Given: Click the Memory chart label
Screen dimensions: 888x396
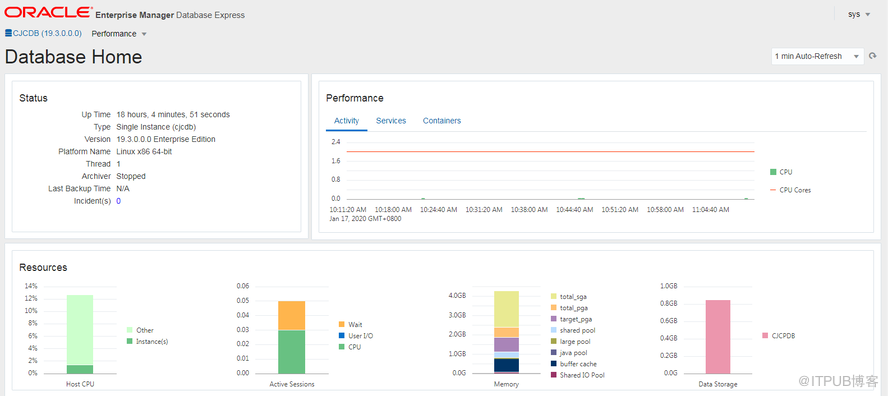Looking at the screenshot, I should click(506, 384).
